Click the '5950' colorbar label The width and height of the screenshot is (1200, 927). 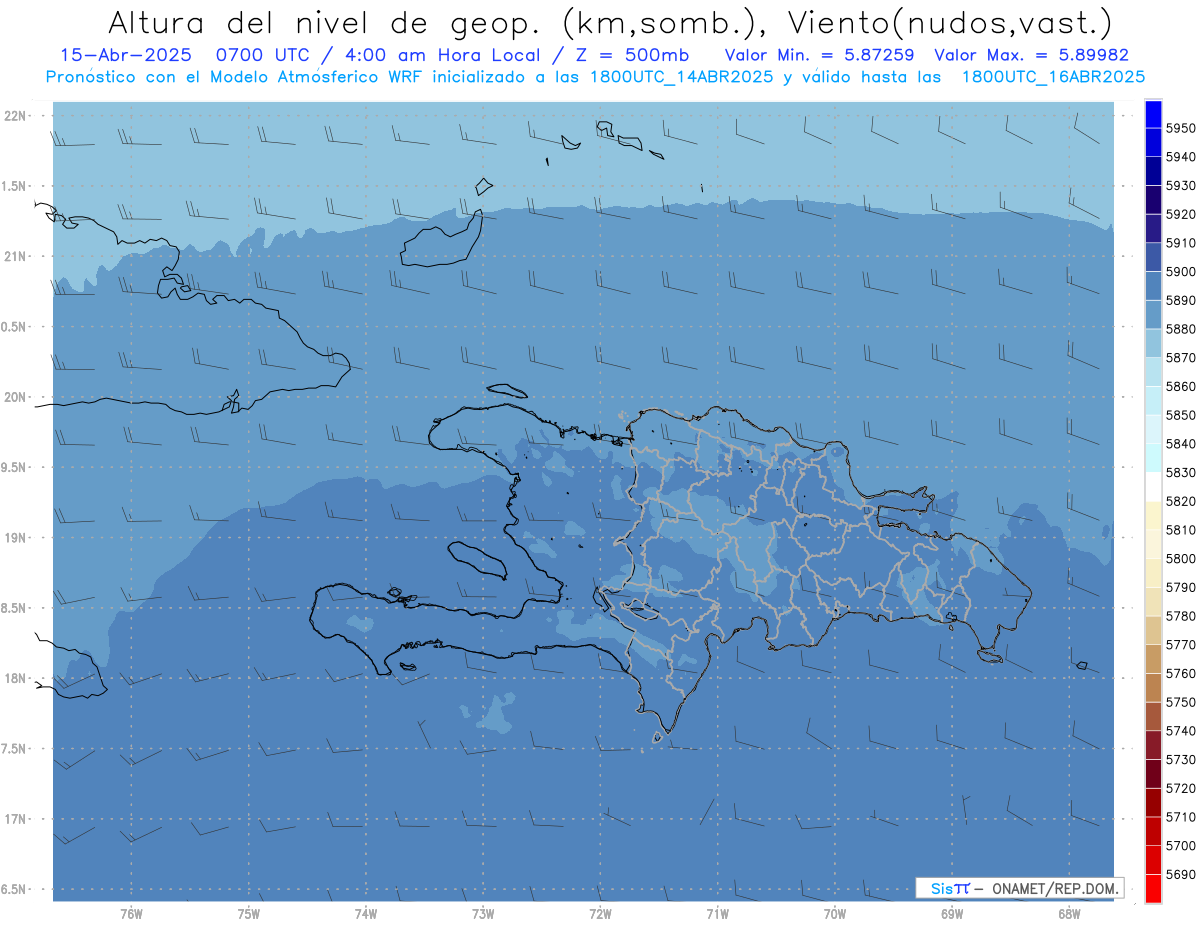click(1180, 128)
